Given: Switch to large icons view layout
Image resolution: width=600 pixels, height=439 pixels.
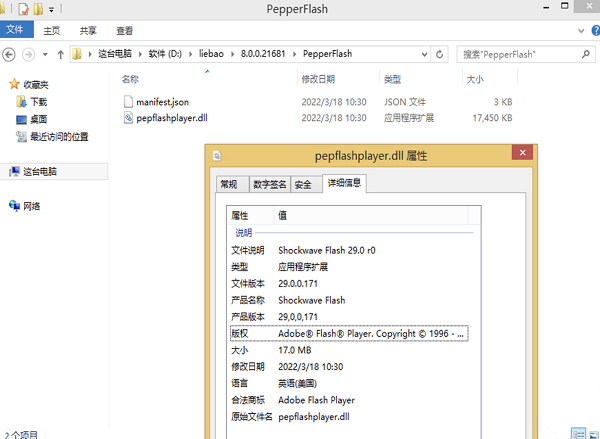Looking at the screenshot, I should pyautogui.click(x=594, y=434).
